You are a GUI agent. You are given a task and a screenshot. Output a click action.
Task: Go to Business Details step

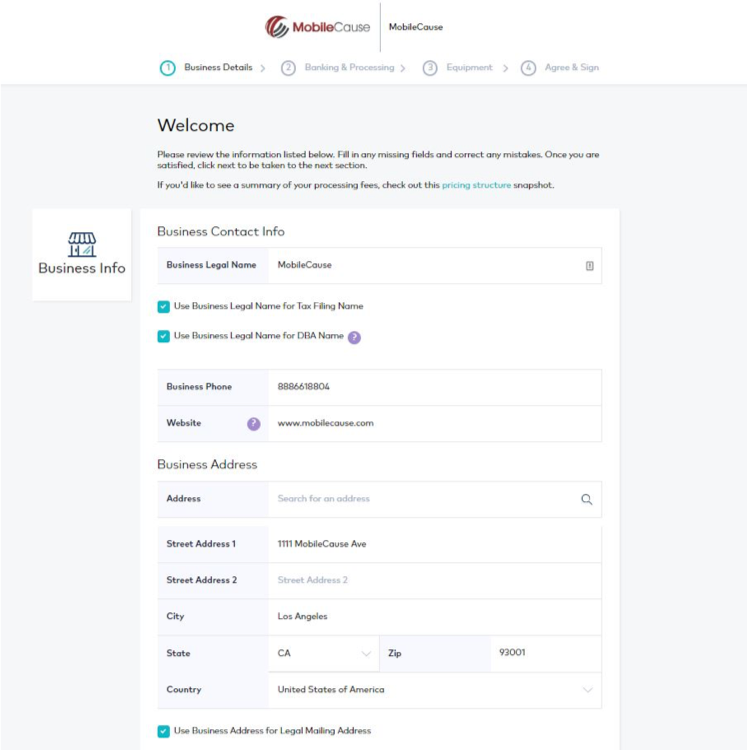[218, 67]
